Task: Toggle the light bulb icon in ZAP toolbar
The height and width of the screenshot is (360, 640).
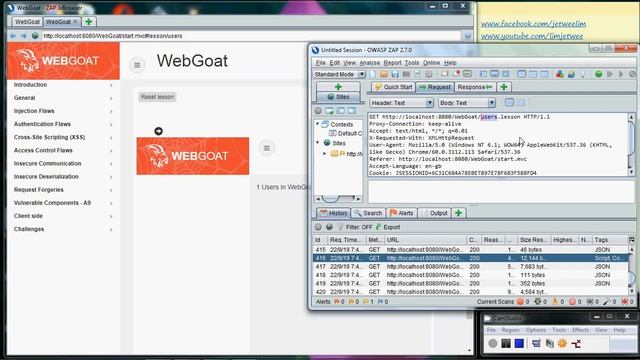Action: 582,74
